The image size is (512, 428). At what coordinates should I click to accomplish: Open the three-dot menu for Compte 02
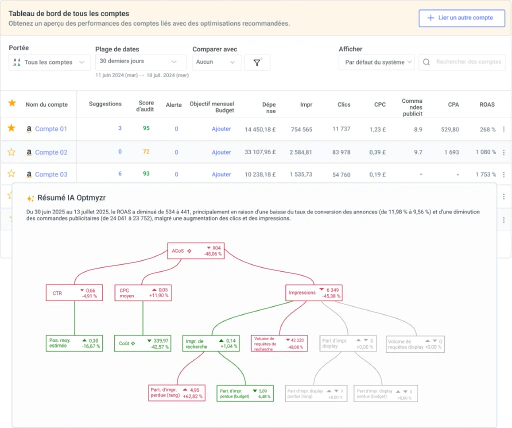click(504, 152)
